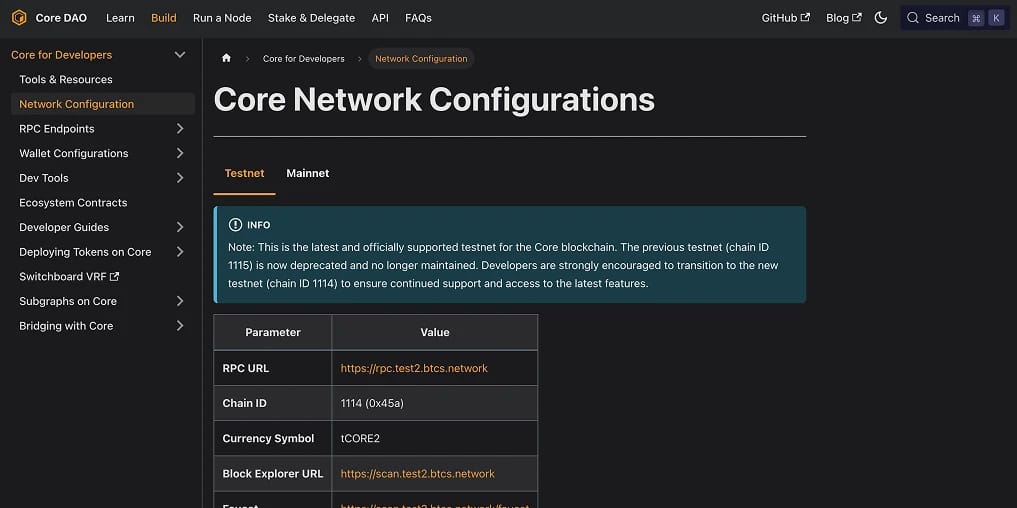Click Switchboard VRF external link icon
The image size is (1017, 508).
click(x=115, y=276)
